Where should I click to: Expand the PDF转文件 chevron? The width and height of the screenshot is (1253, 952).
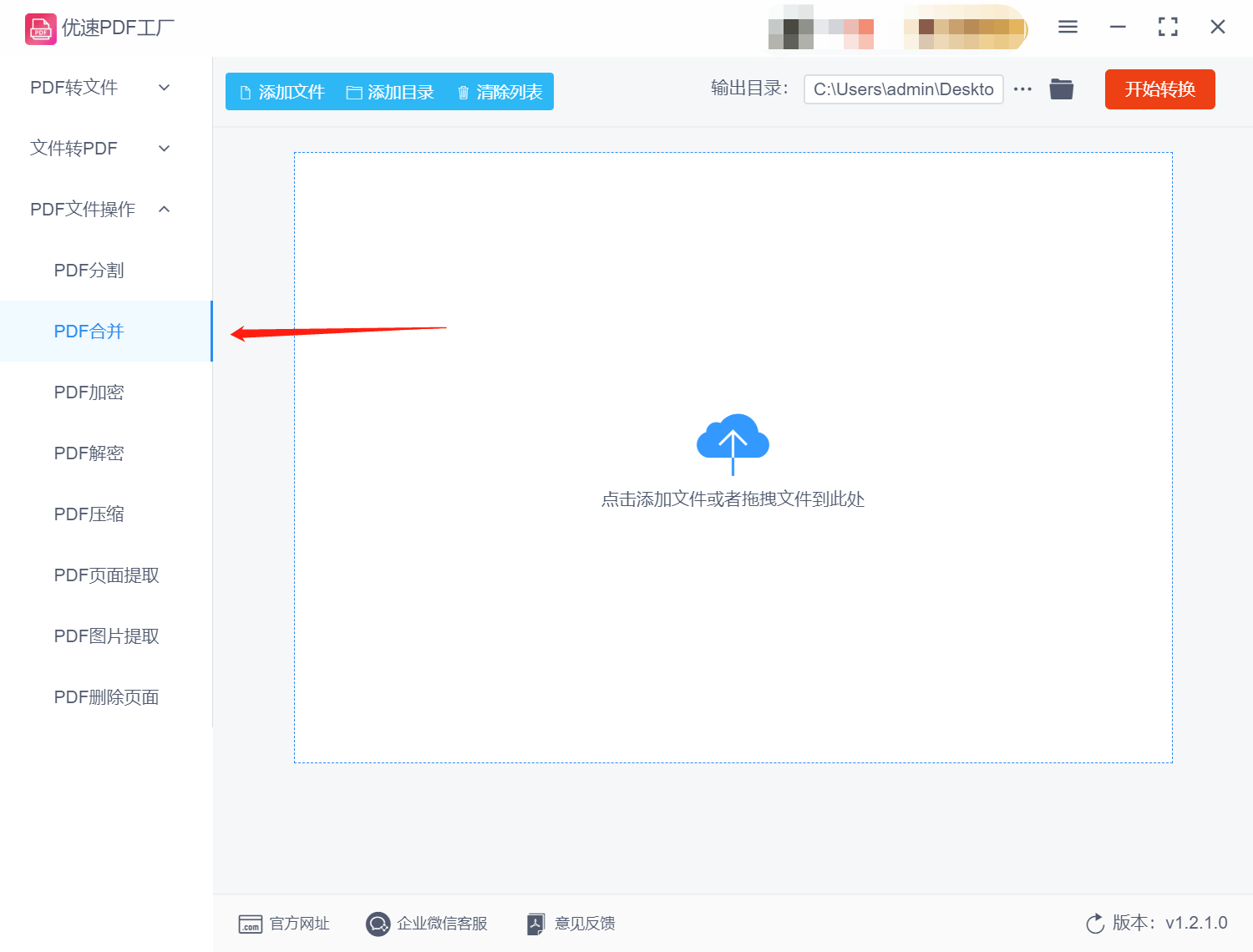pos(165,88)
